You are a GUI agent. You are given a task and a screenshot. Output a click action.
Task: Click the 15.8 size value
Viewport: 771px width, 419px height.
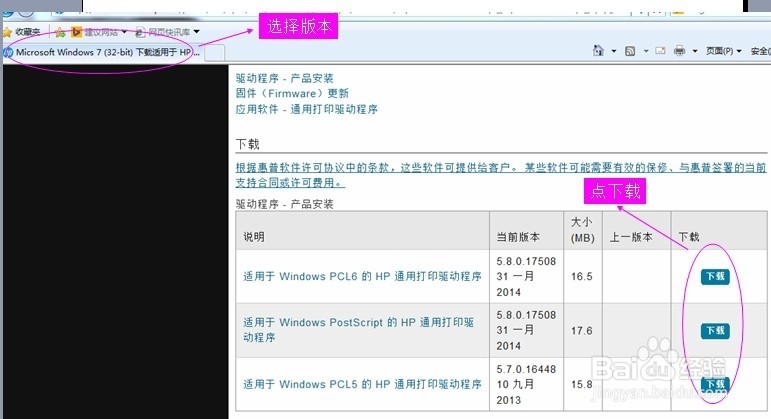[582, 384]
